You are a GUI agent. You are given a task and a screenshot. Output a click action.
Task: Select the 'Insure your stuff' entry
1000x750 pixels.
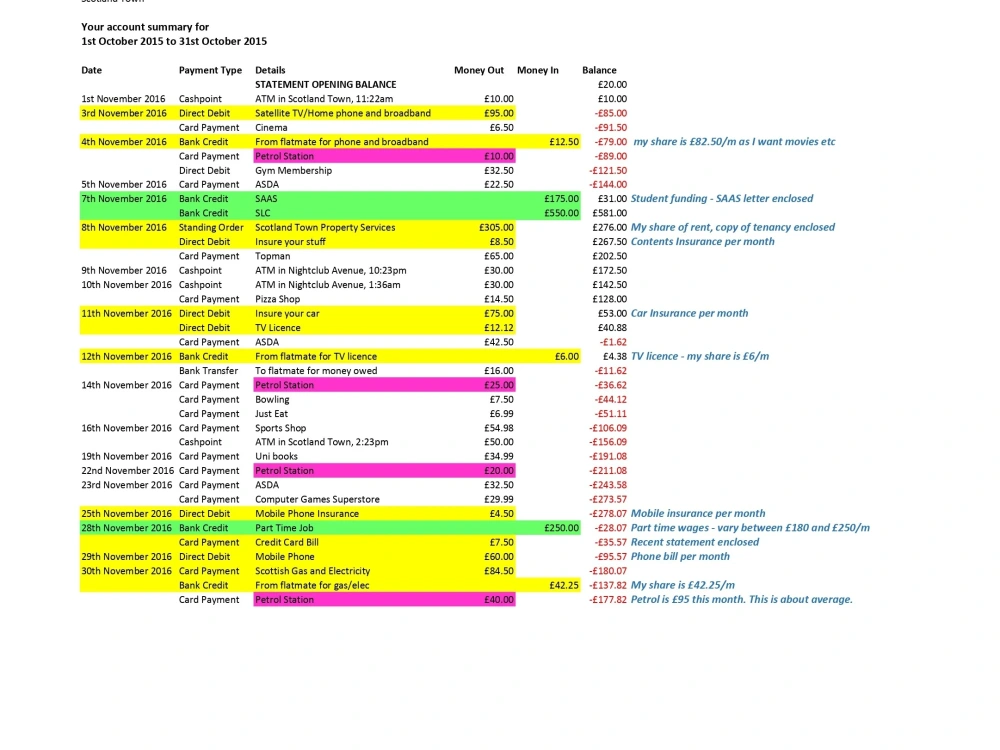(290, 242)
